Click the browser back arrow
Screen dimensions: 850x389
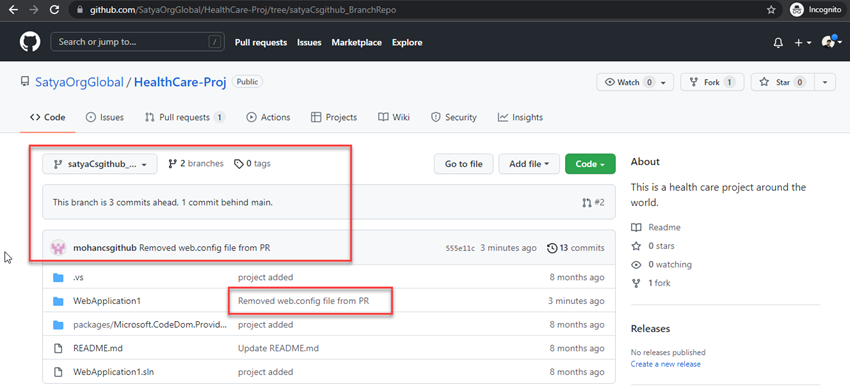pos(13,10)
